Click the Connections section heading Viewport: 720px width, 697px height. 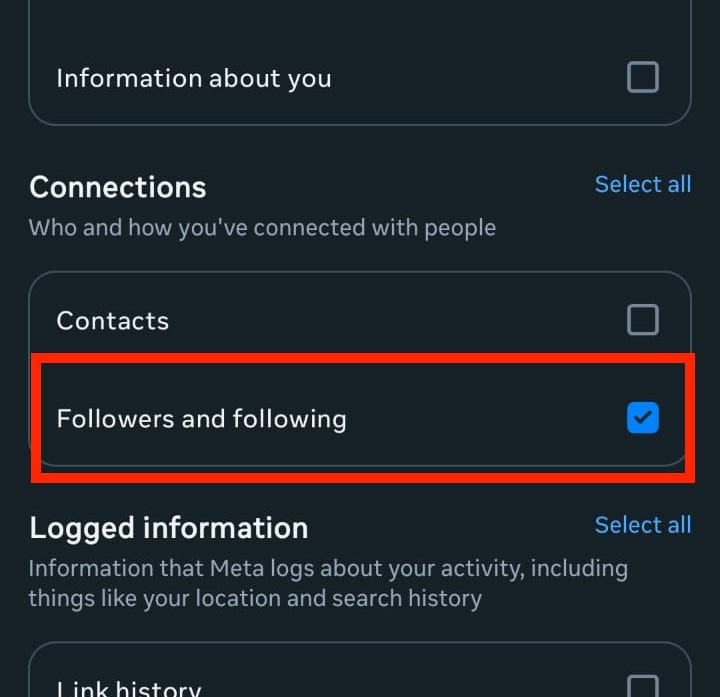118,187
